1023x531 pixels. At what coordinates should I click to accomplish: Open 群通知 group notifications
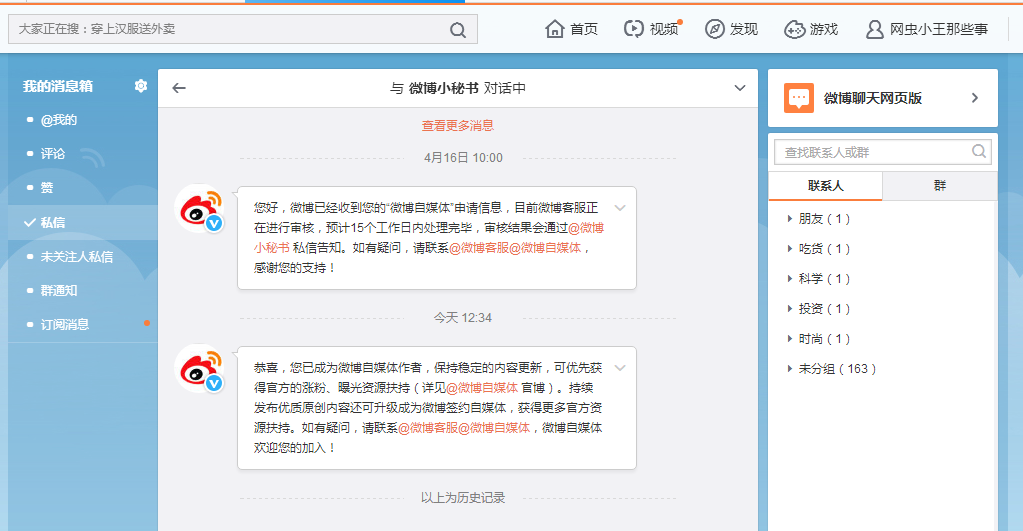pyautogui.click(x=59, y=291)
